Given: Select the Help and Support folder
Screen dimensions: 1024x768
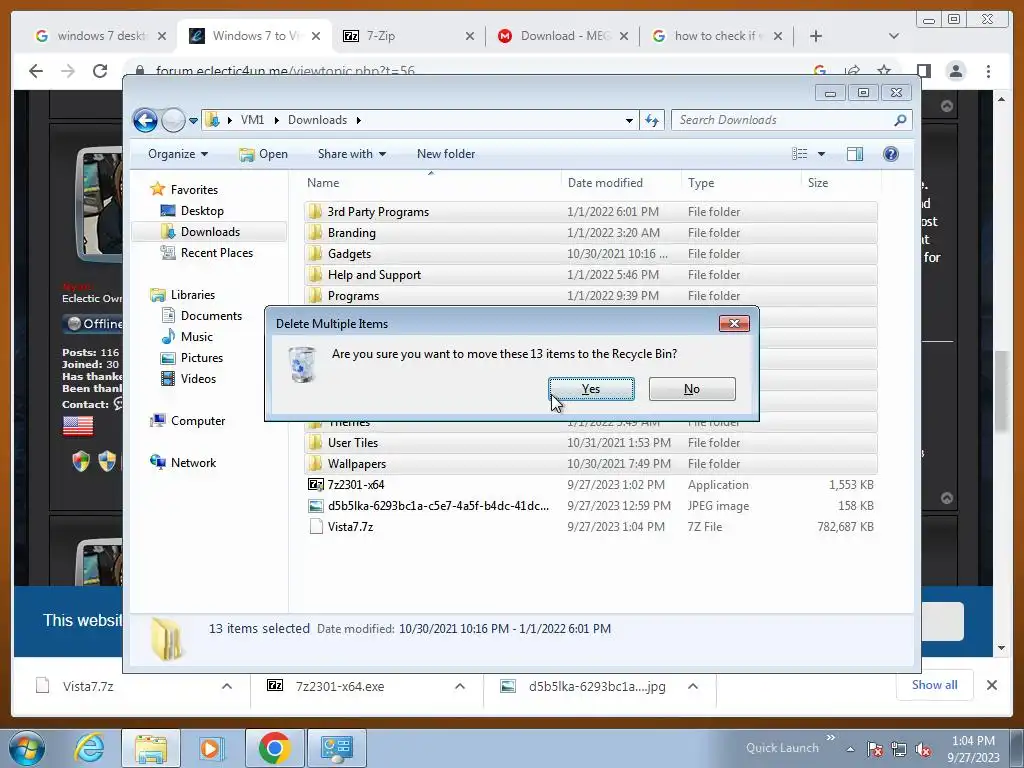Looking at the screenshot, I should pos(590,275).
